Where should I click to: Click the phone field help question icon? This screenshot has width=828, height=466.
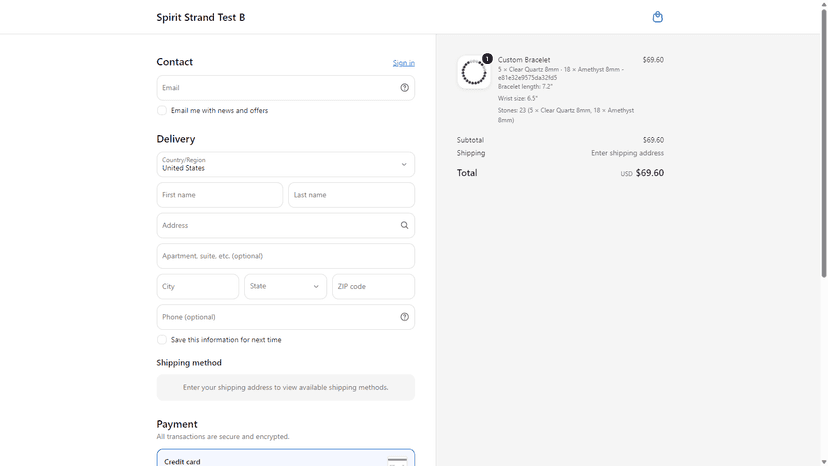(404, 317)
